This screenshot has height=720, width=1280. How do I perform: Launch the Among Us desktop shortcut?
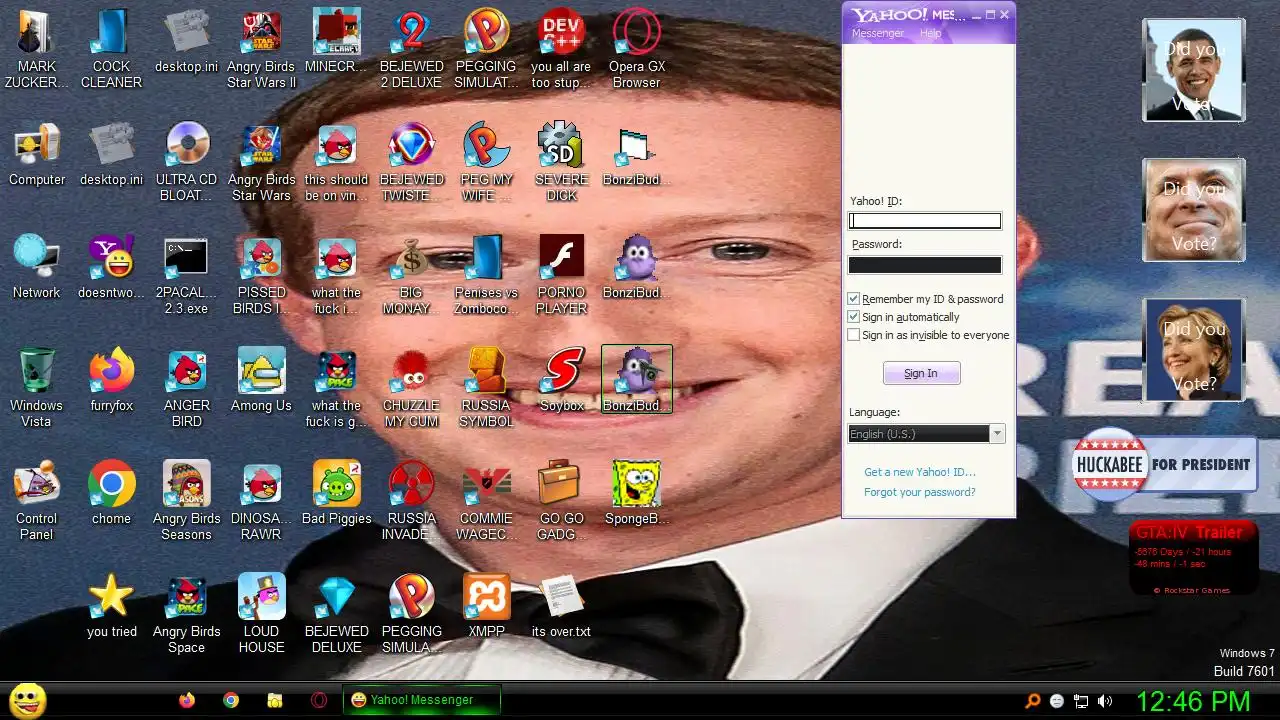(262, 380)
